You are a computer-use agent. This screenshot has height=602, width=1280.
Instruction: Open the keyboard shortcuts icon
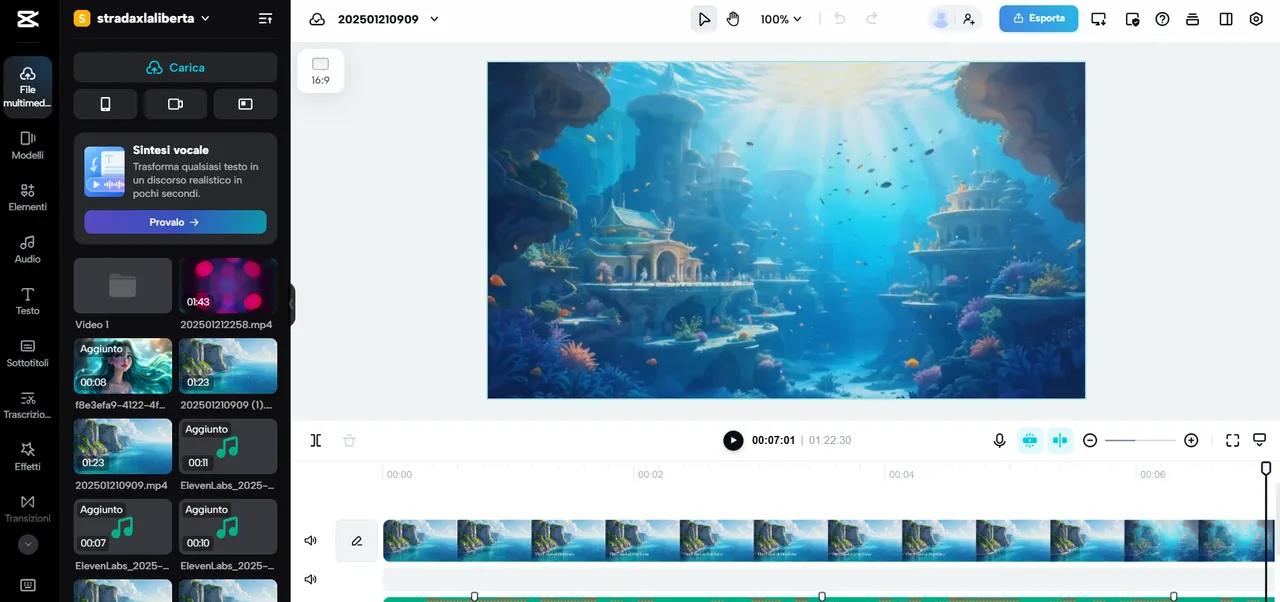point(28,585)
